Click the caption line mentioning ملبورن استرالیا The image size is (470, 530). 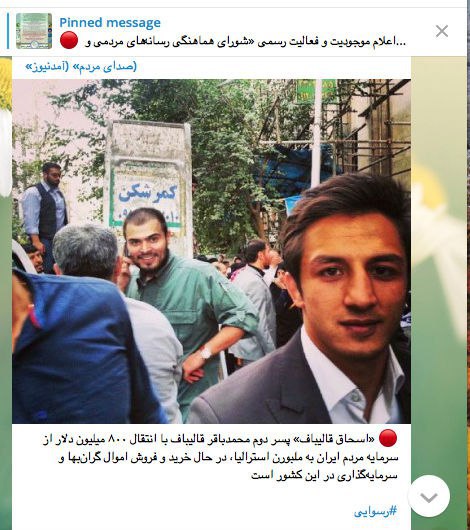click(x=228, y=458)
